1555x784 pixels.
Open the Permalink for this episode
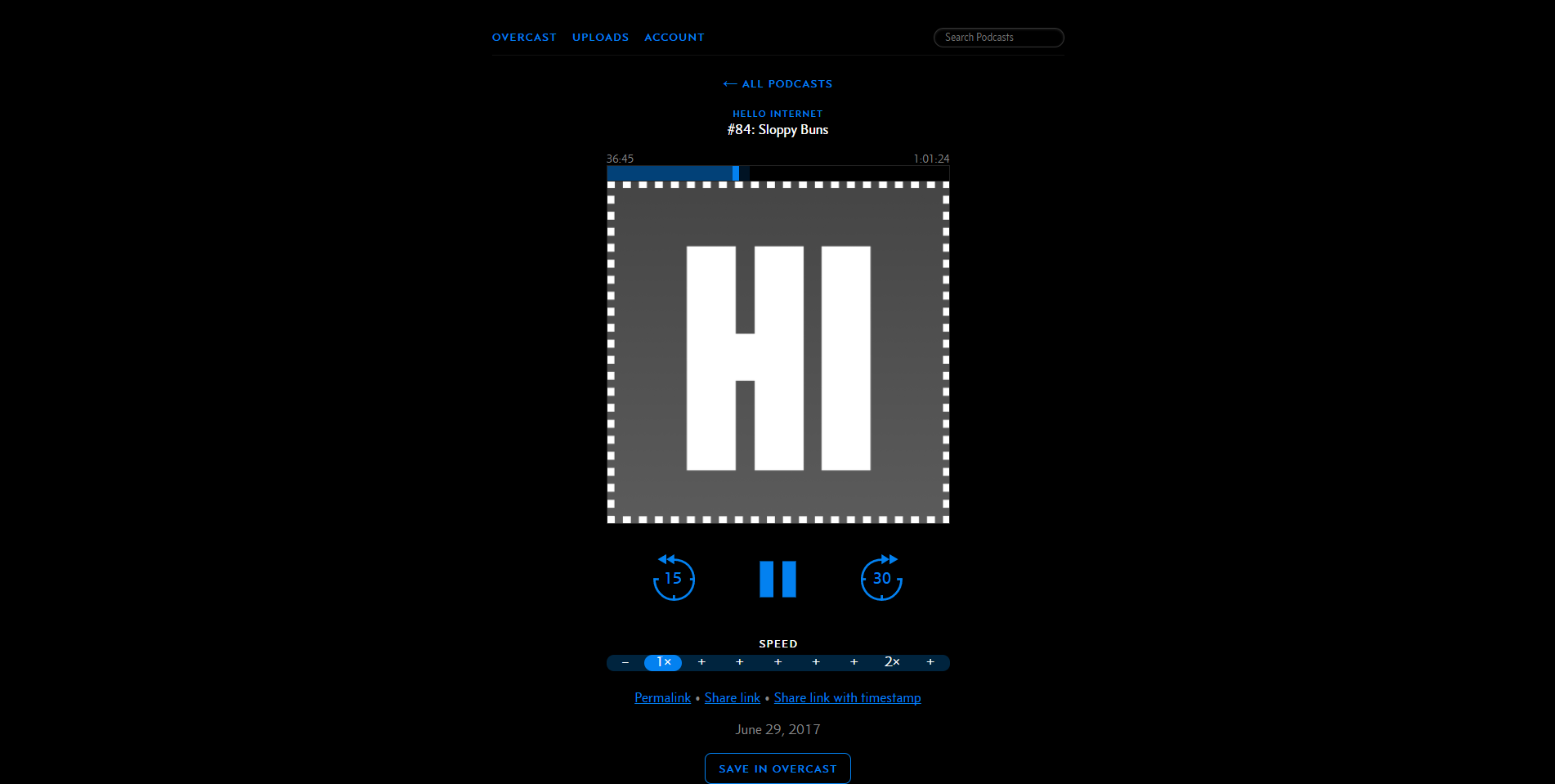coord(662,697)
